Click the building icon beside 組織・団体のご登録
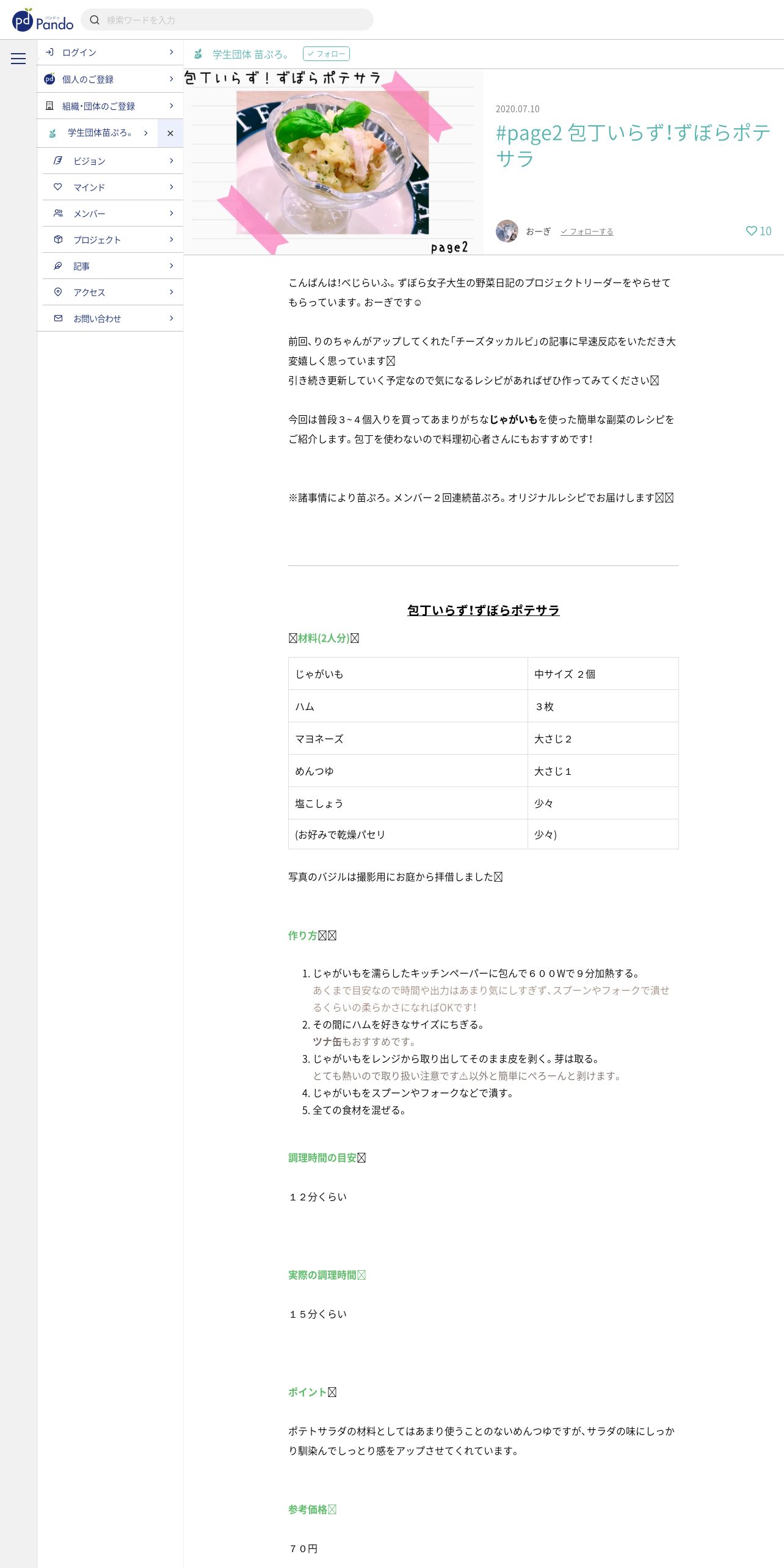The height and width of the screenshot is (1568, 784). tap(49, 106)
